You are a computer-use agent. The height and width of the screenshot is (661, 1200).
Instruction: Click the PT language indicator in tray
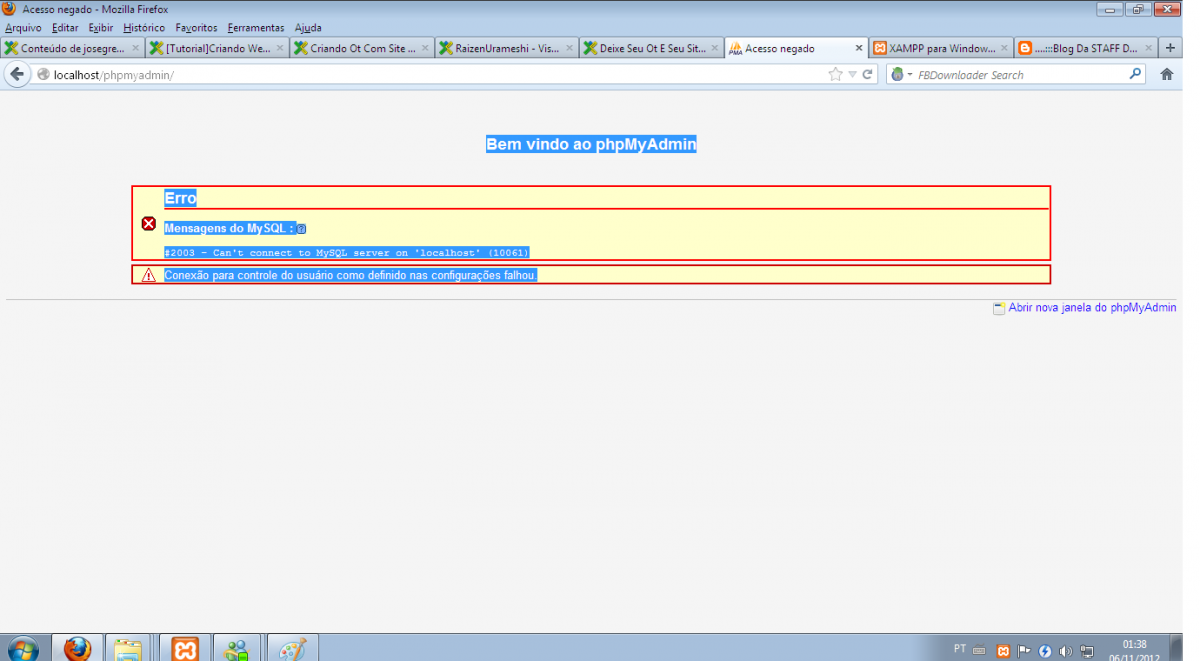960,649
